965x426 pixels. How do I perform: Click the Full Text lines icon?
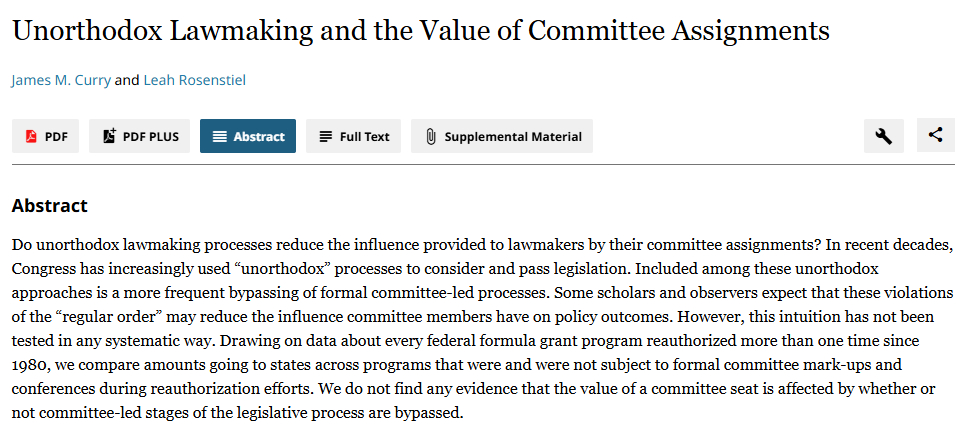325,137
